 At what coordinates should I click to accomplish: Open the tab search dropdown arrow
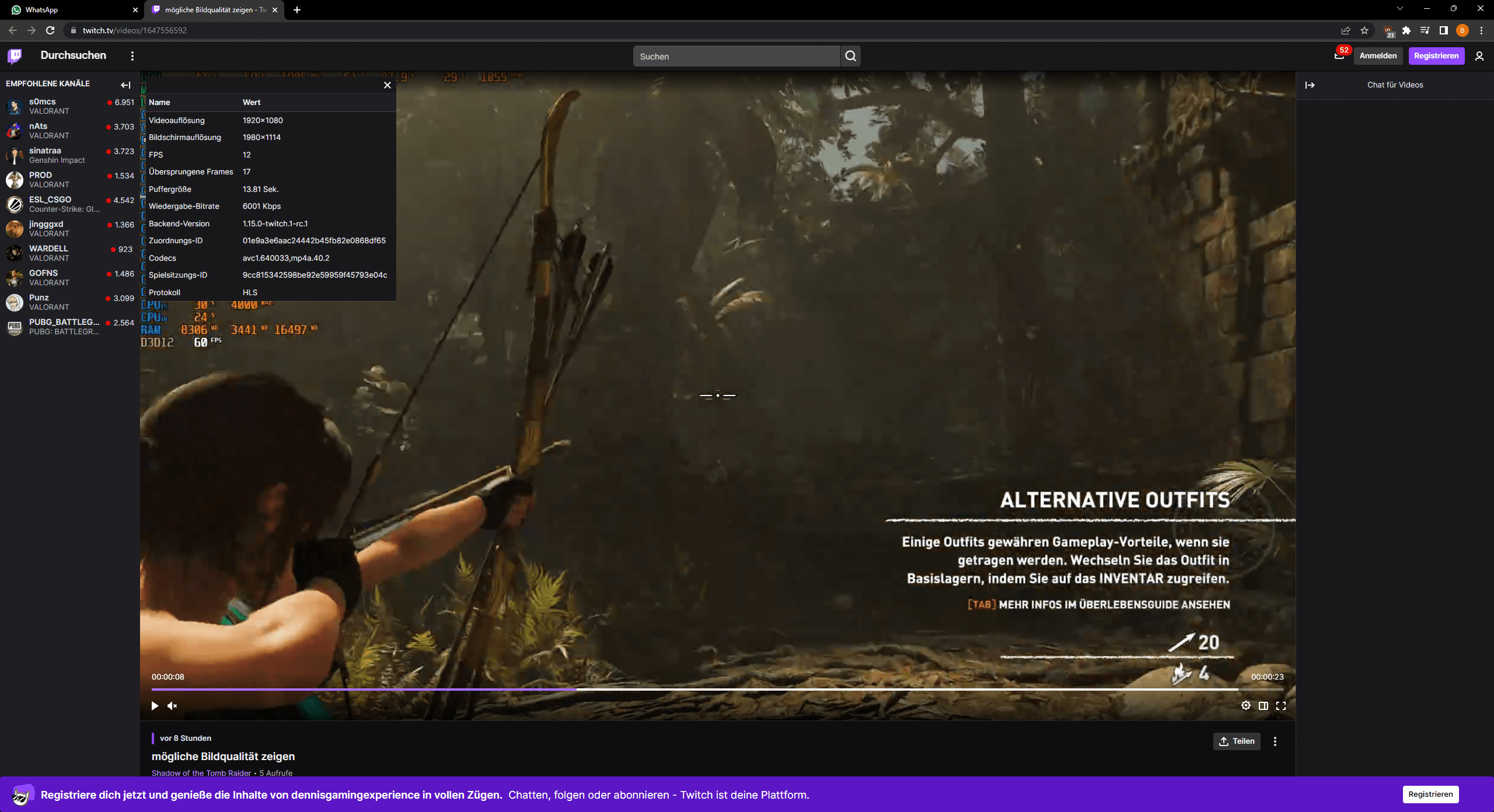(x=1399, y=9)
